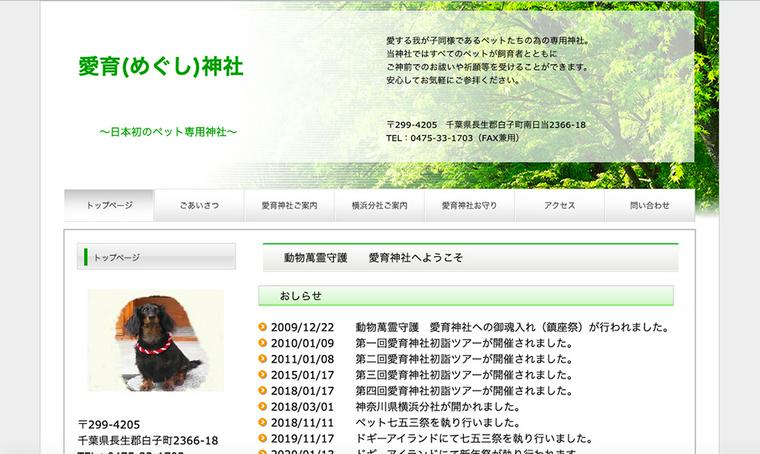Open 愛育神社ご案内 menu item
The height and width of the screenshot is (454, 760).
point(289,205)
